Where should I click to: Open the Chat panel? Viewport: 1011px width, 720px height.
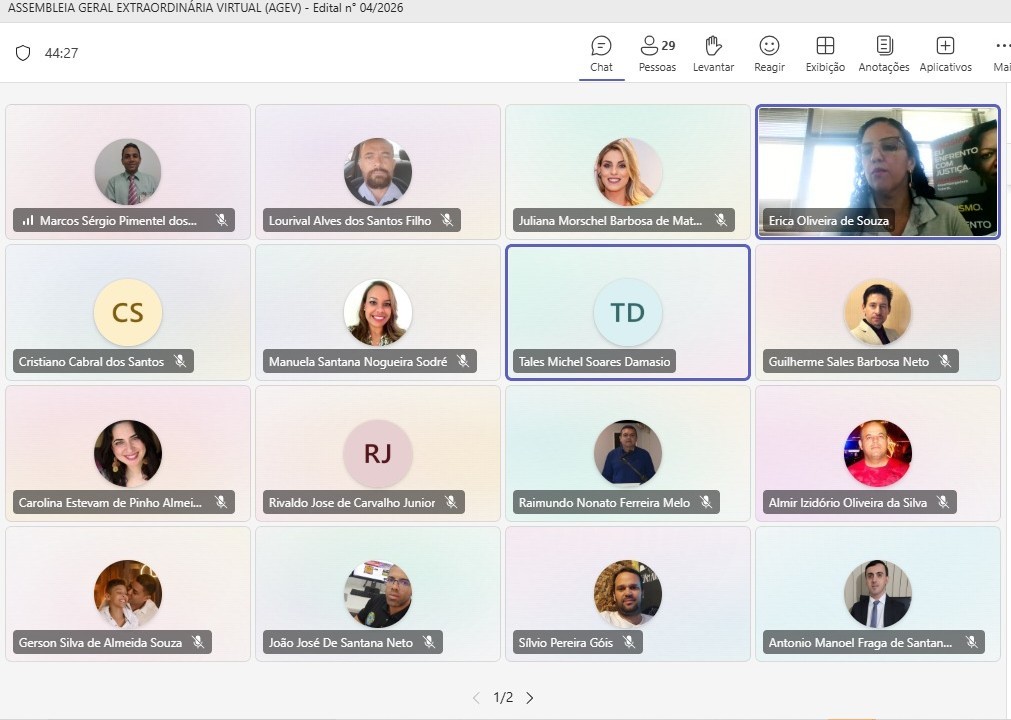click(x=601, y=54)
